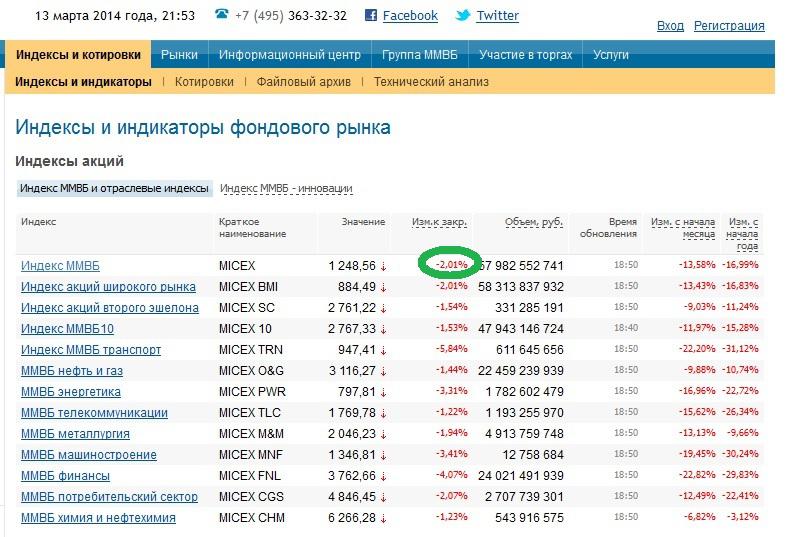Screen dimensions: 788x537
Task: Click the value 4 846,45
Action: pos(352,497)
